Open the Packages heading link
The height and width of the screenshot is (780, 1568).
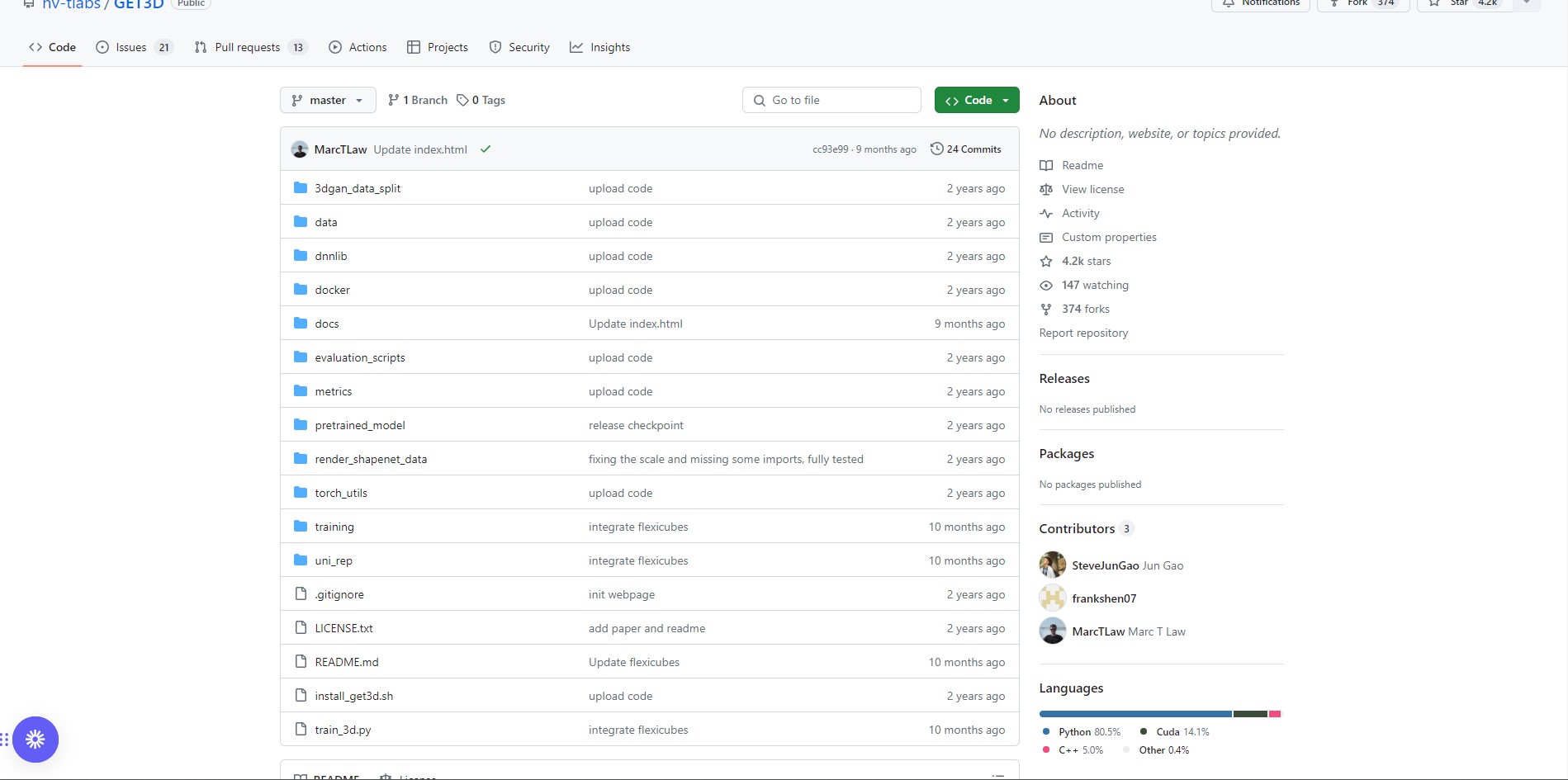point(1067,453)
